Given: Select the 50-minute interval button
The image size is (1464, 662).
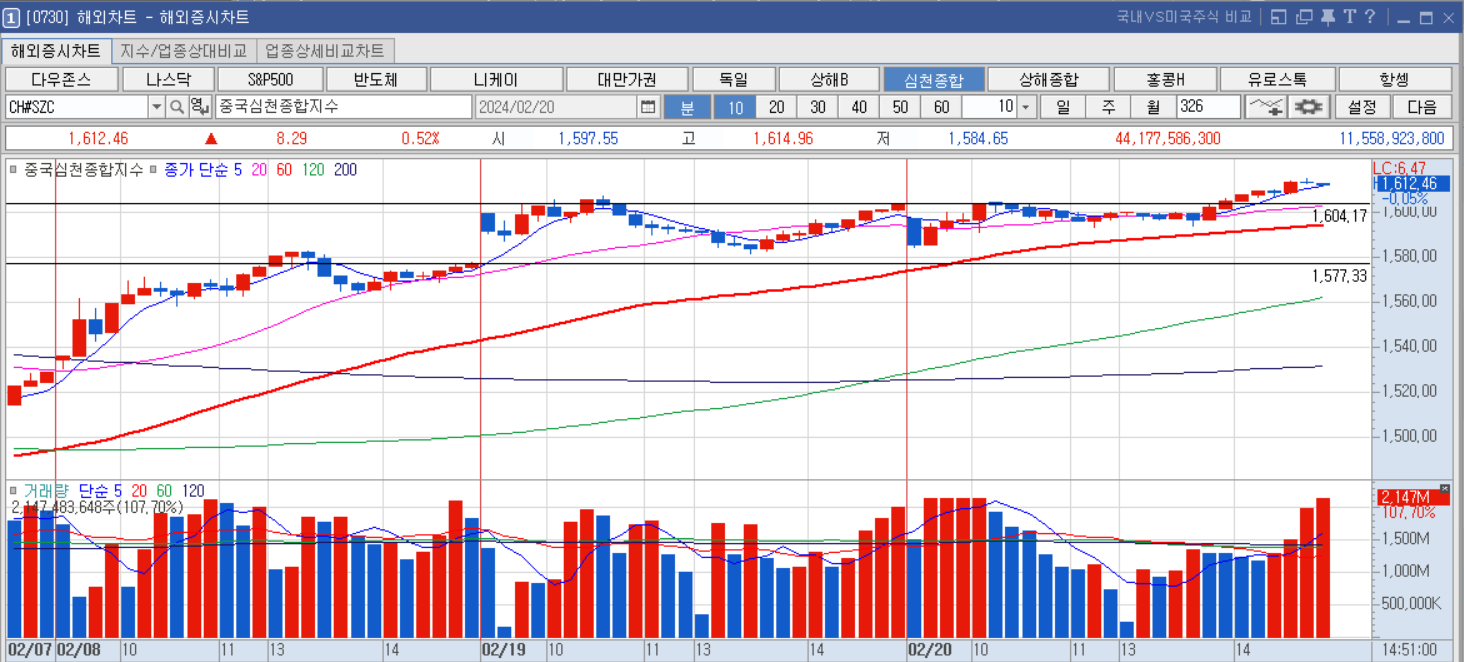Looking at the screenshot, I should coord(899,107).
